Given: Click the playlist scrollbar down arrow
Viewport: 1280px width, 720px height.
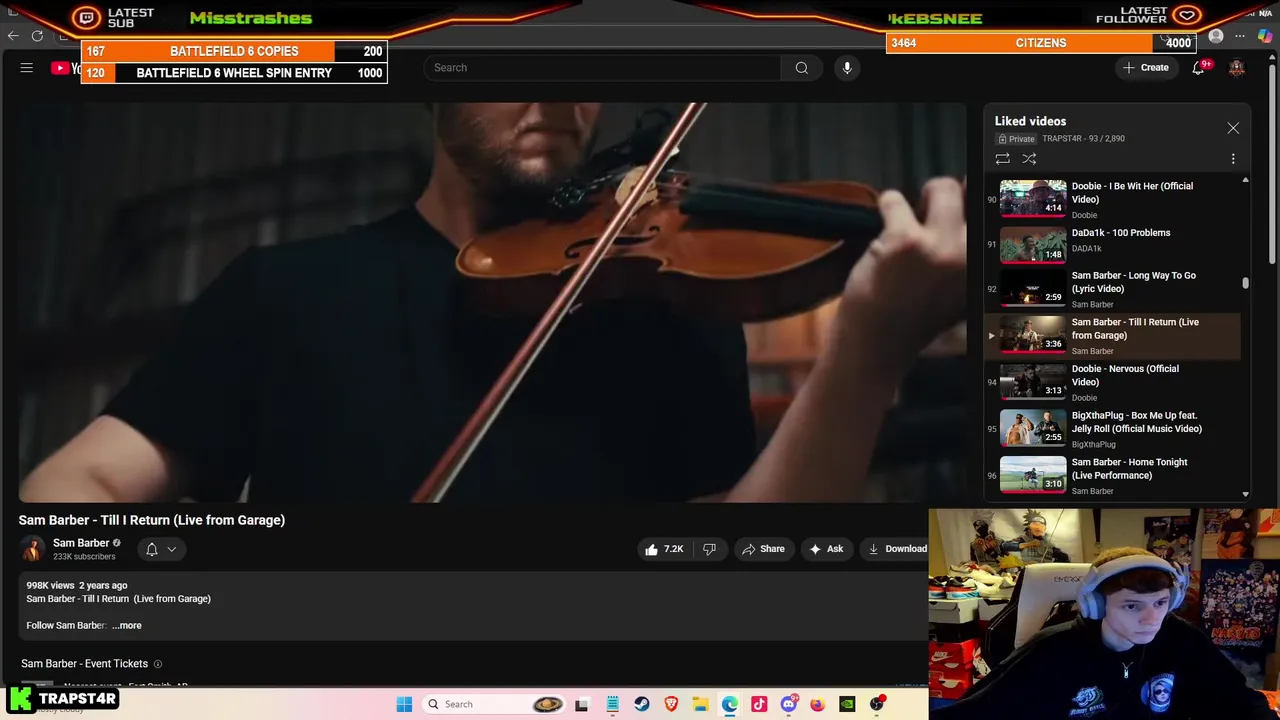Looking at the screenshot, I should [1245, 494].
